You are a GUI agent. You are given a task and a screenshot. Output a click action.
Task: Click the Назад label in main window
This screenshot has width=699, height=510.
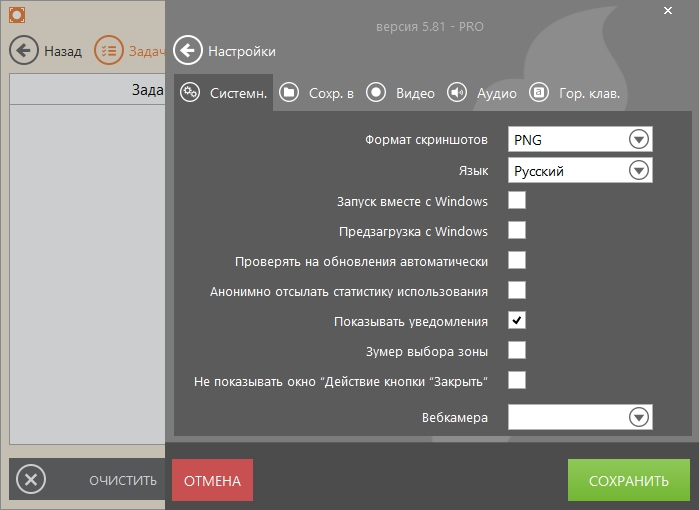click(63, 51)
